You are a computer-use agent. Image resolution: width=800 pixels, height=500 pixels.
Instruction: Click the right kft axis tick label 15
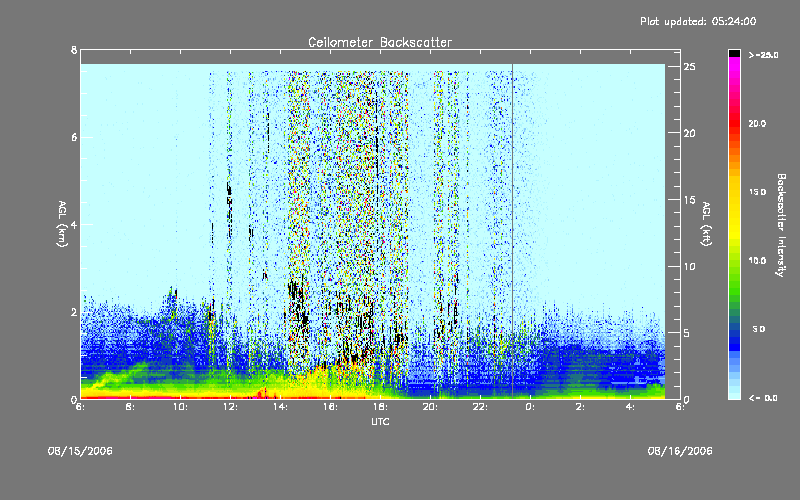click(689, 200)
